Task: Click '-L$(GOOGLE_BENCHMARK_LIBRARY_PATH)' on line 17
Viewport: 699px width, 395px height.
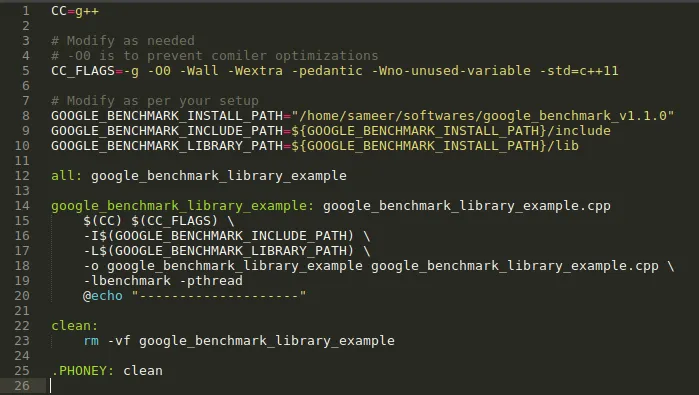Action: tap(218, 251)
